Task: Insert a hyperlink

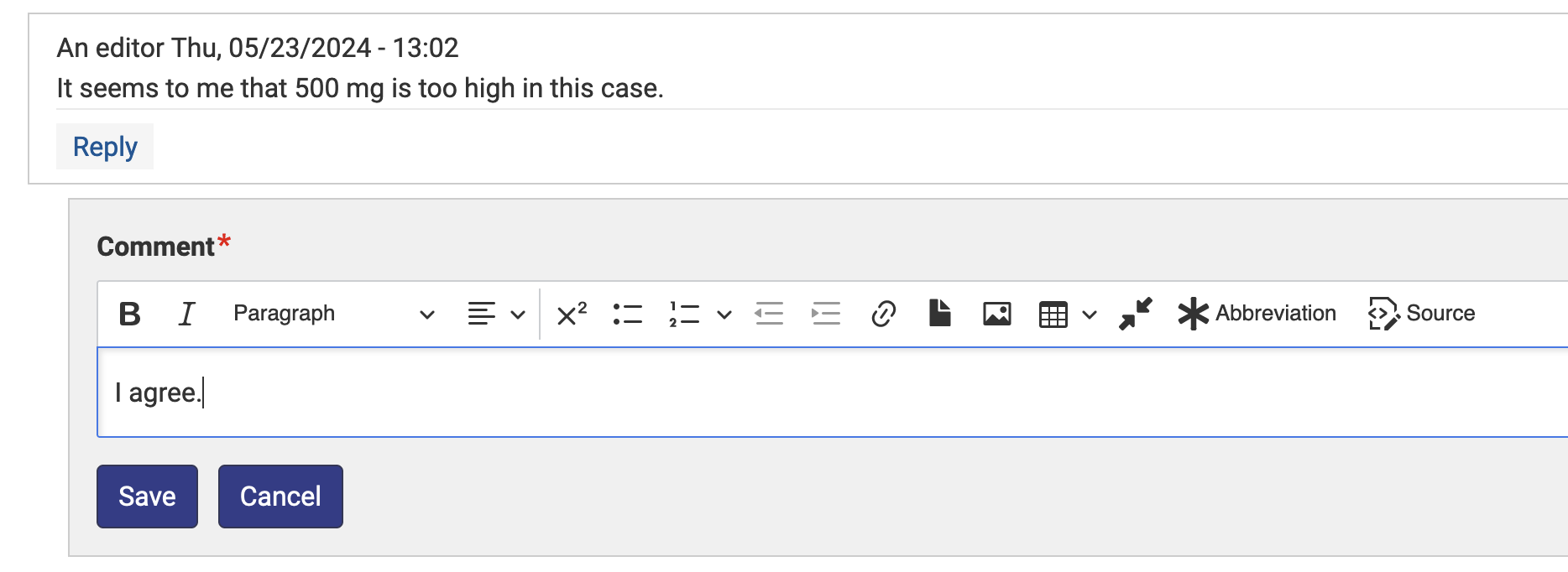Action: [882, 314]
